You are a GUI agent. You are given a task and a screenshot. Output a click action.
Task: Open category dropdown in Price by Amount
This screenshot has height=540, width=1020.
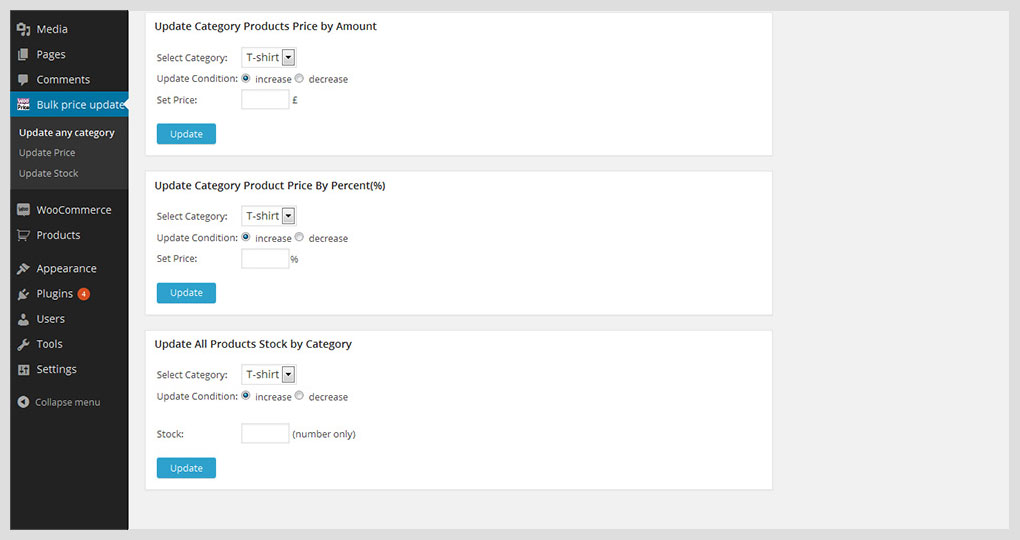coord(269,57)
